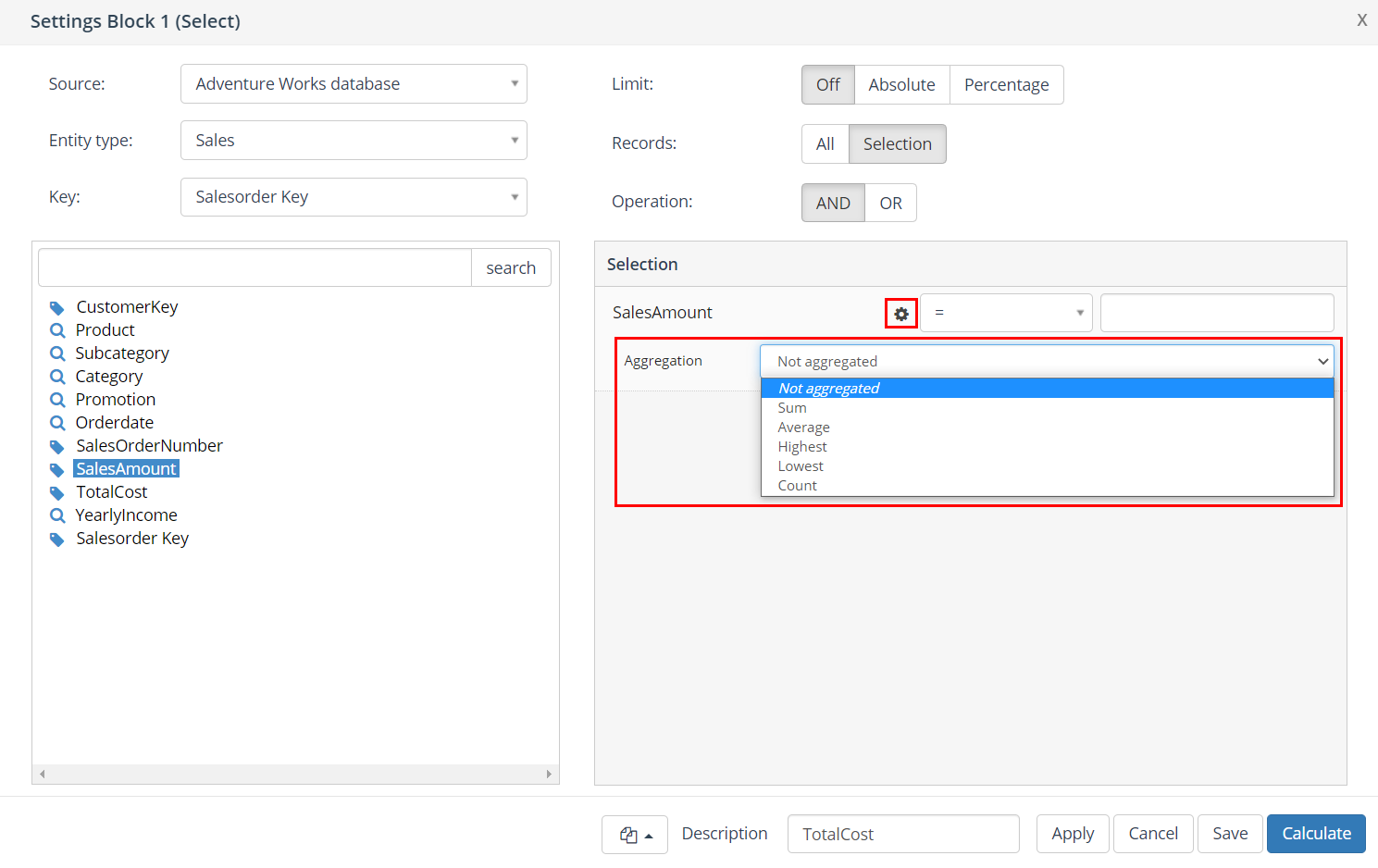Click the Description text field
The width and height of the screenshot is (1378, 868).
tap(902, 835)
